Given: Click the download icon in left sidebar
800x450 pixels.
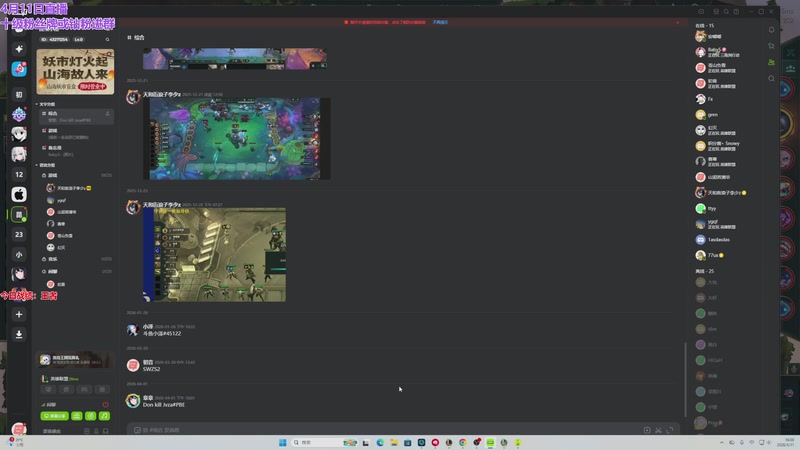Looking at the screenshot, I should tap(19, 334).
